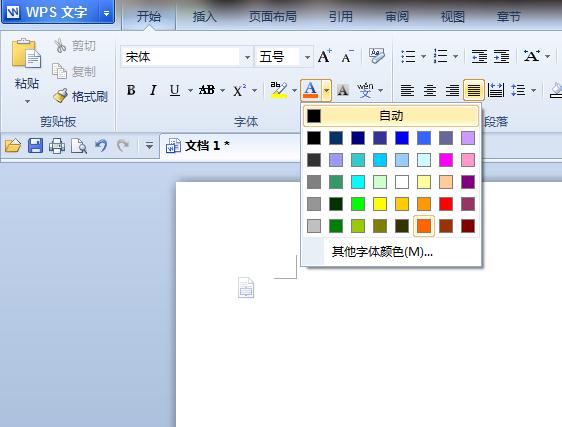
Task: Align text left
Action: point(408,90)
